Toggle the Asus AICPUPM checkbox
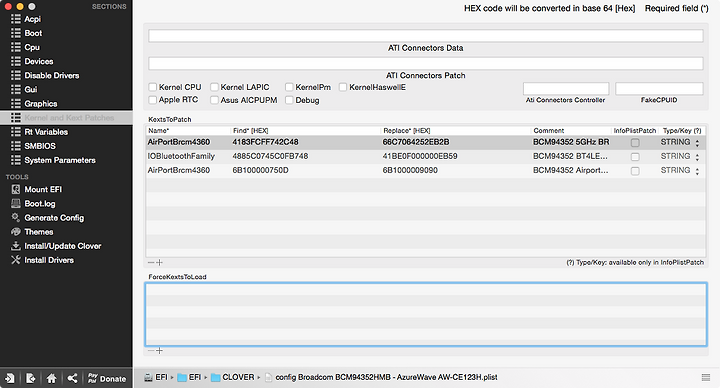The width and height of the screenshot is (720, 388). tap(214, 100)
